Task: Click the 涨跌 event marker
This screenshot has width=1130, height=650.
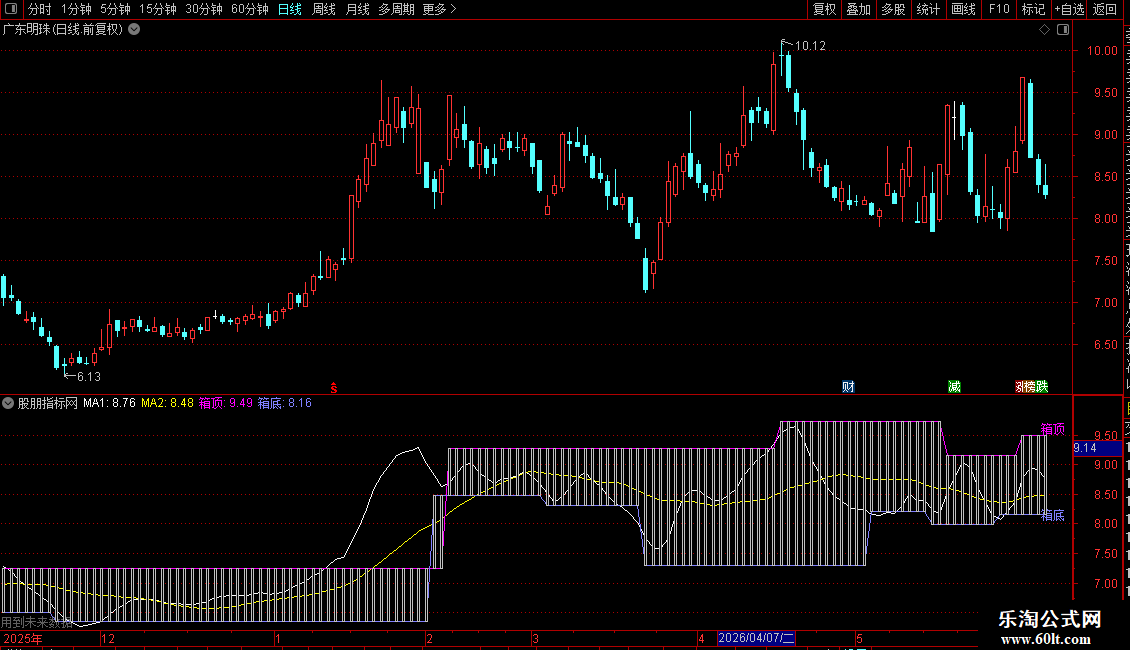Action: [1031, 387]
